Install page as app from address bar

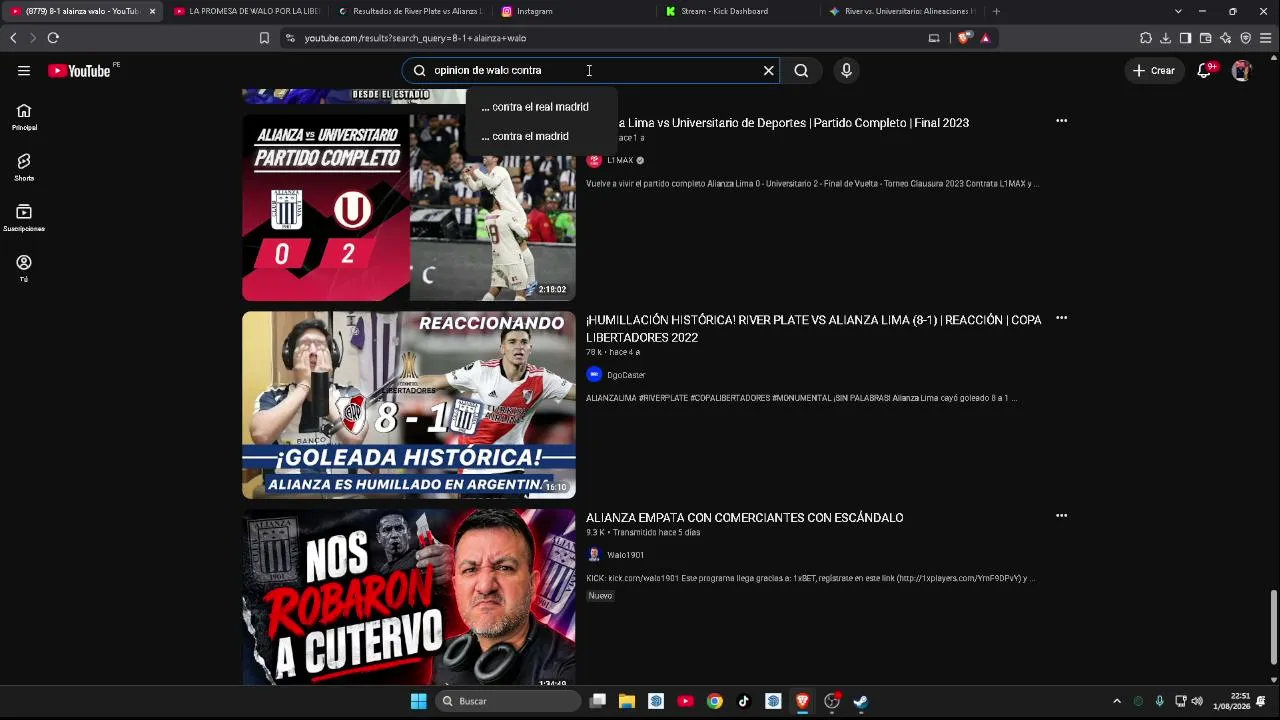point(934,38)
